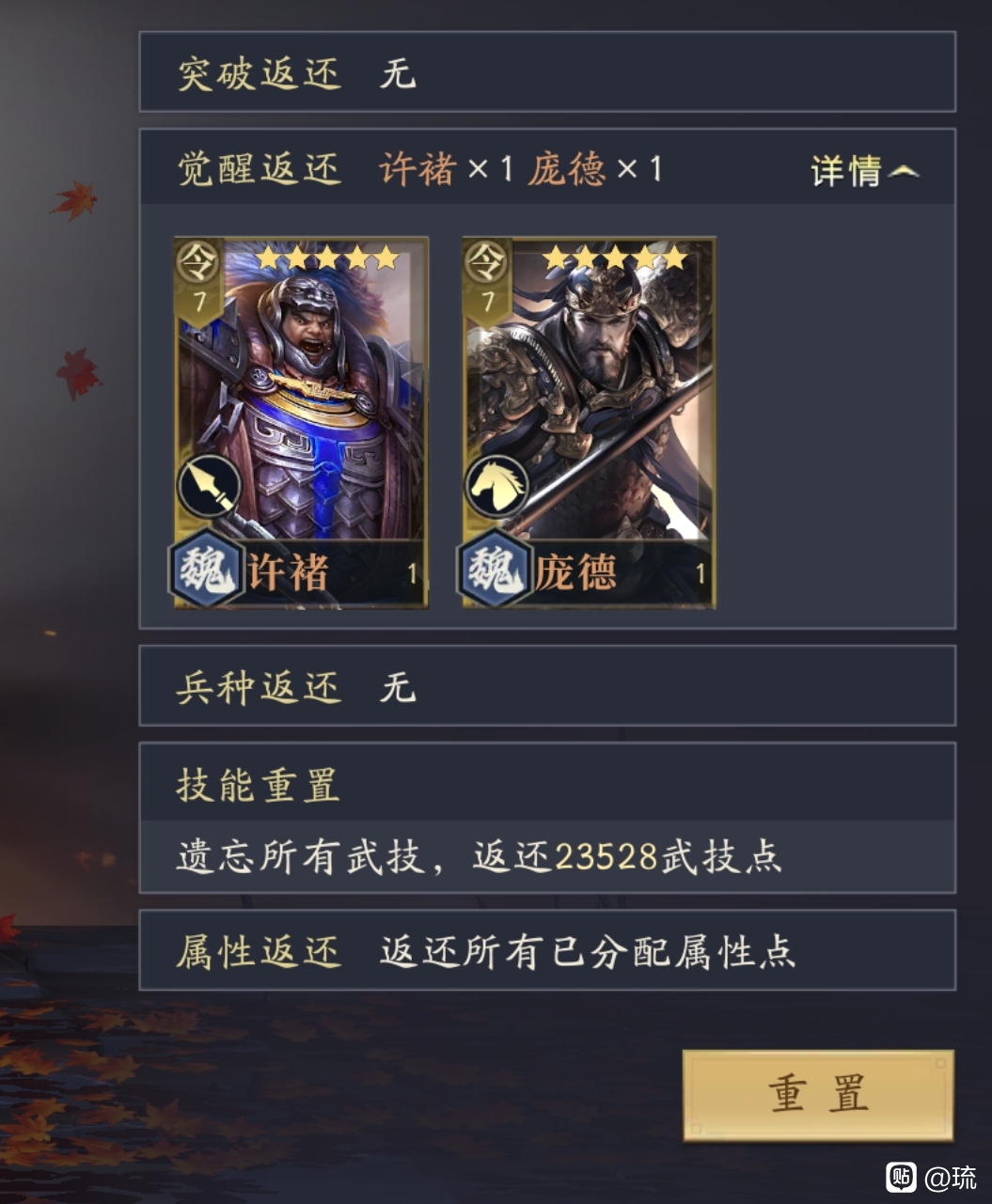Collapse the 详情 details expander
The image size is (992, 1204).
pyautogui.click(x=864, y=171)
